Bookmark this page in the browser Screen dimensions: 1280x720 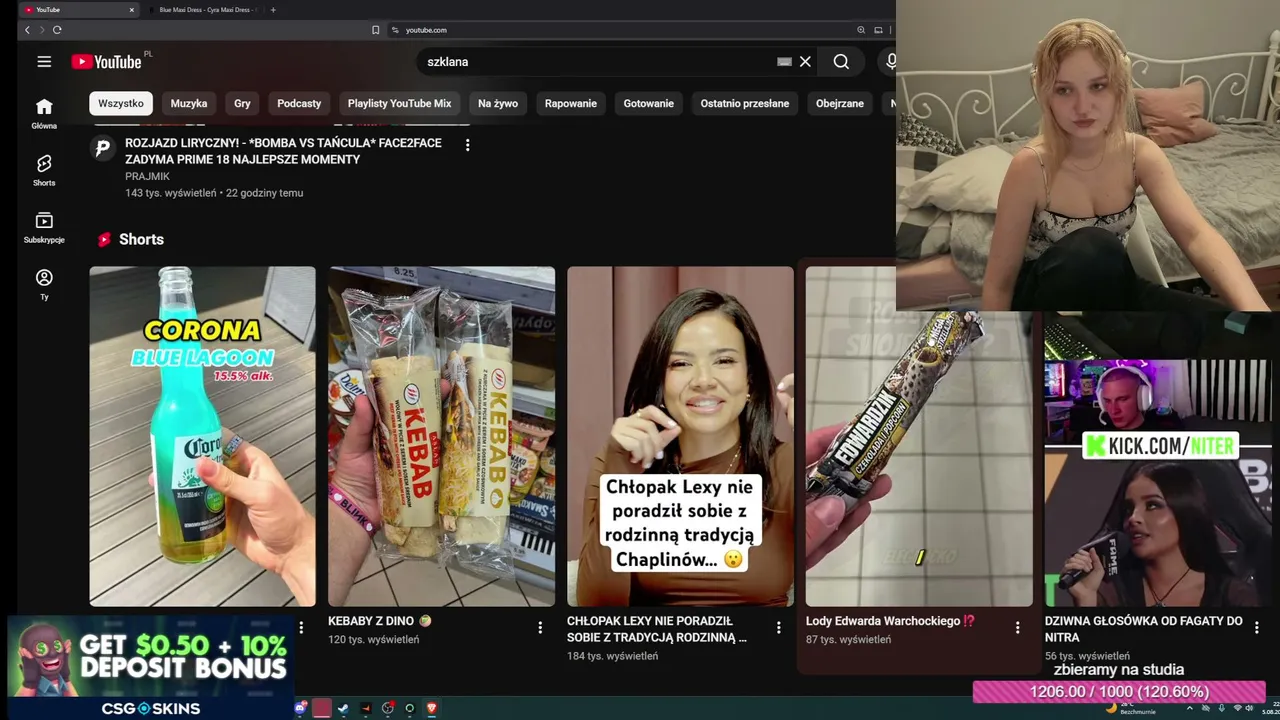pyautogui.click(x=376, y=30)
